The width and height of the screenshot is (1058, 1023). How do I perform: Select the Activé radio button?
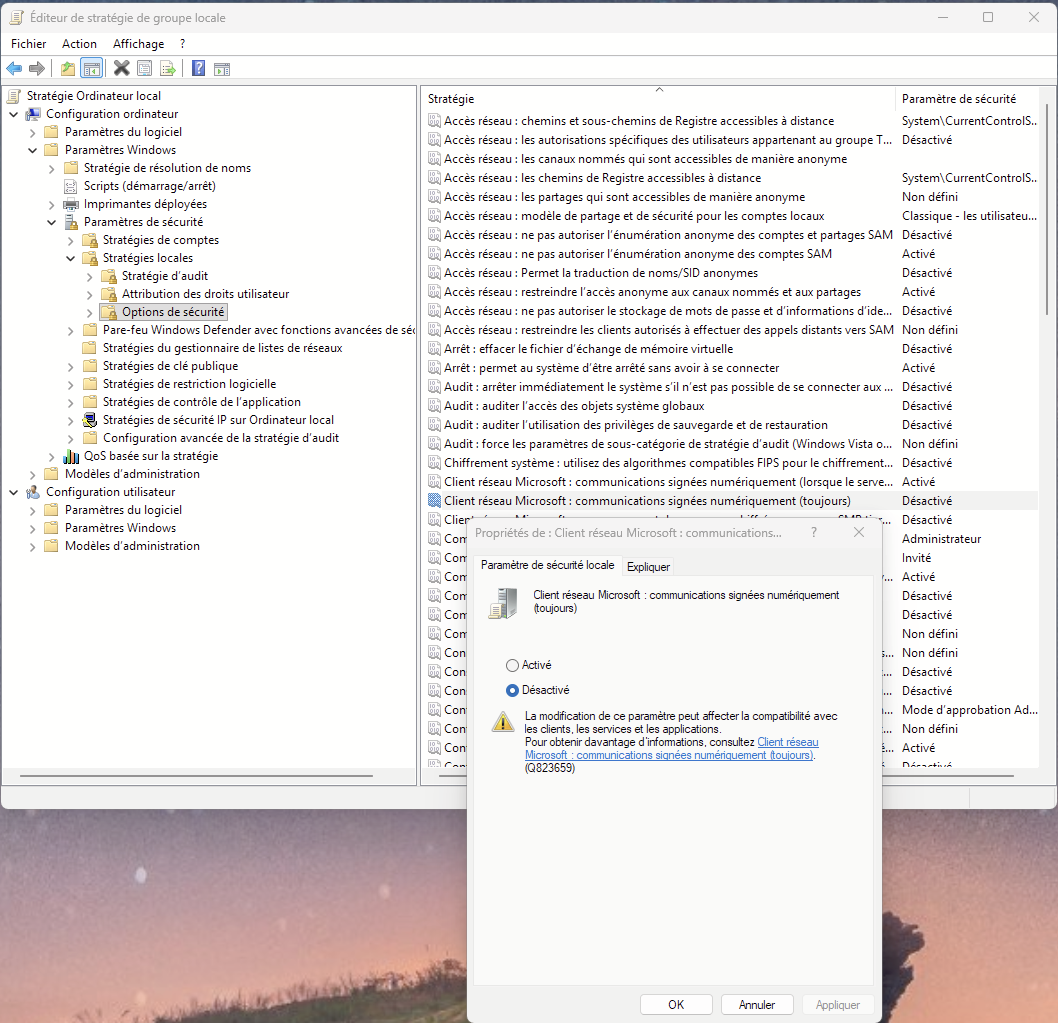513,665
